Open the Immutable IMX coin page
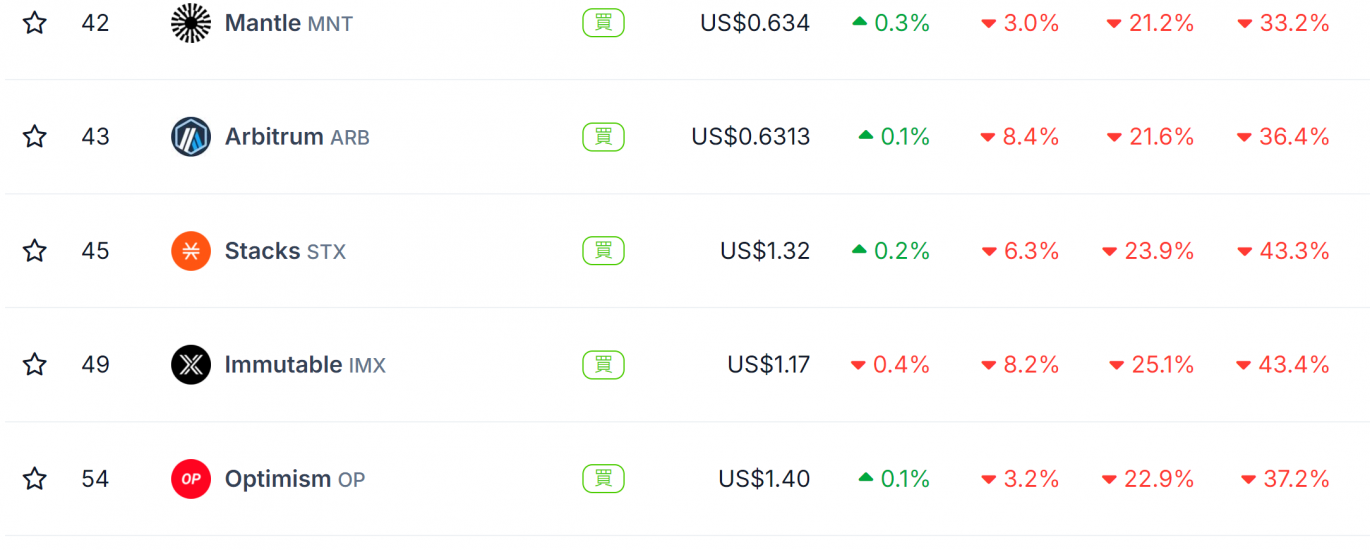Image resolution: width=1370 pixels, height=550 pixels. tap(305, 365)
